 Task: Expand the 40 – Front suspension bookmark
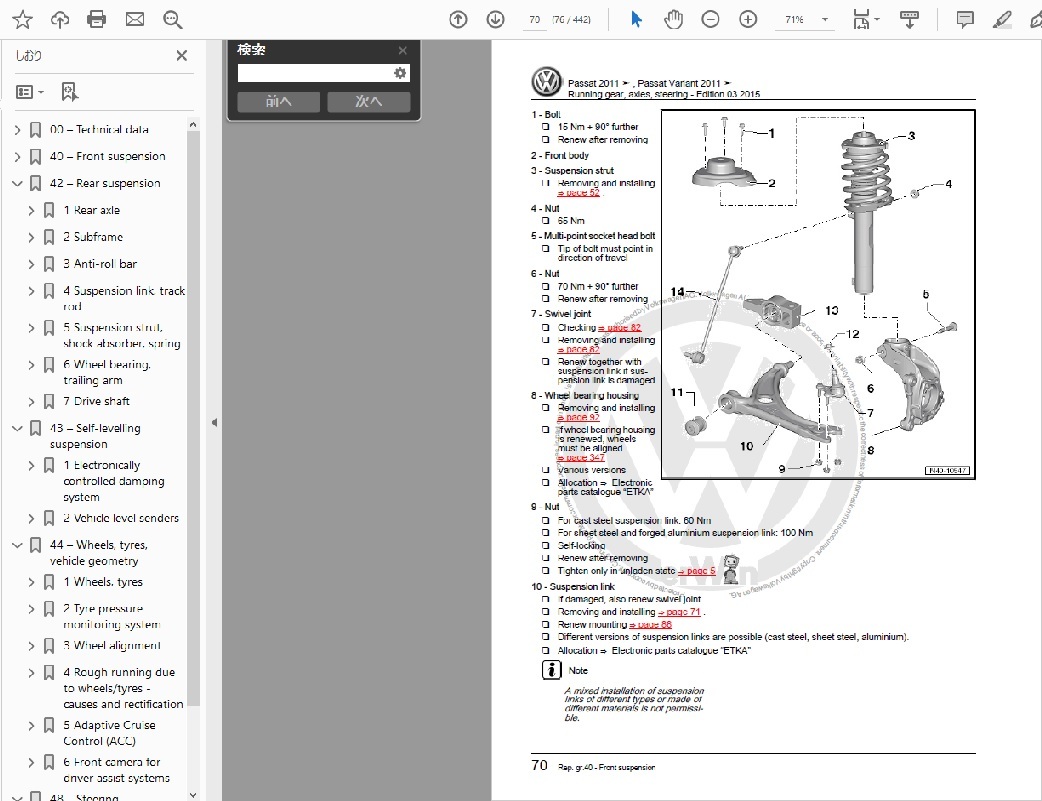[x=17, y=156]
